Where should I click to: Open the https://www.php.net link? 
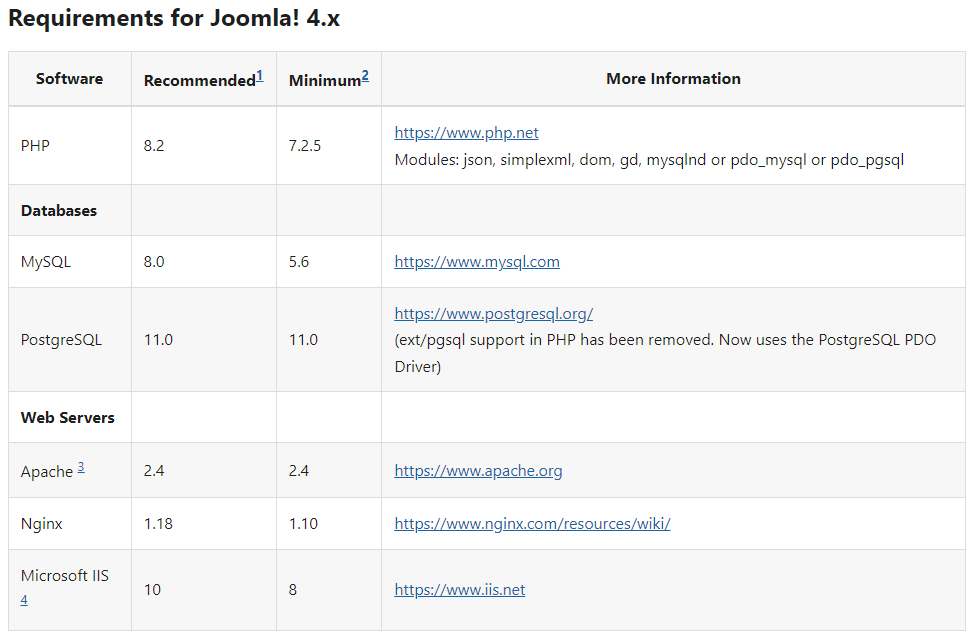(x=466, y=133)
